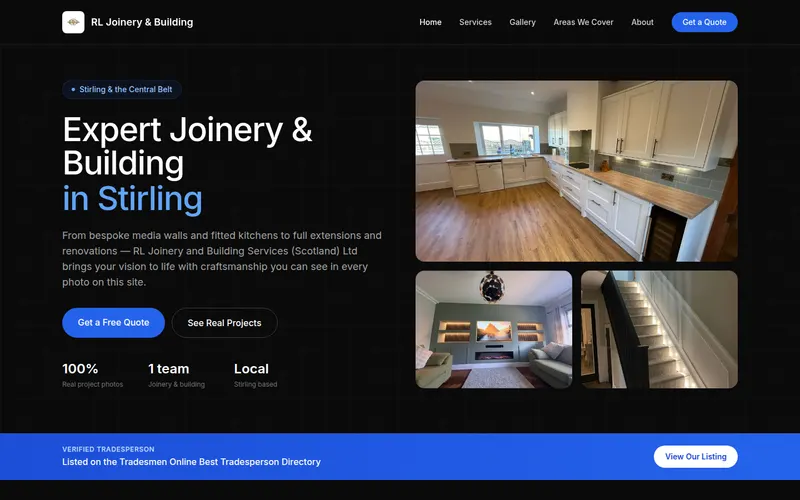Click the 'in Stirling' blue heading text
800x500 pixels.
132,198
